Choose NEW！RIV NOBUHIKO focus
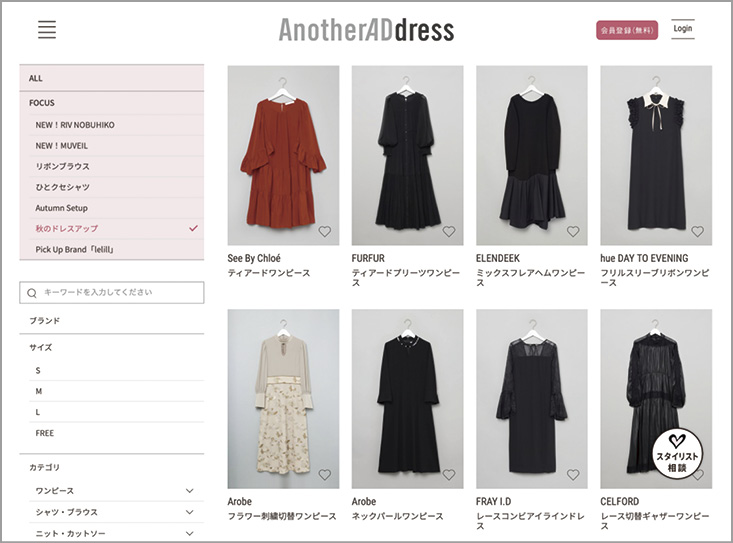This screenshot has height=543, width=733. click(116, 125)
